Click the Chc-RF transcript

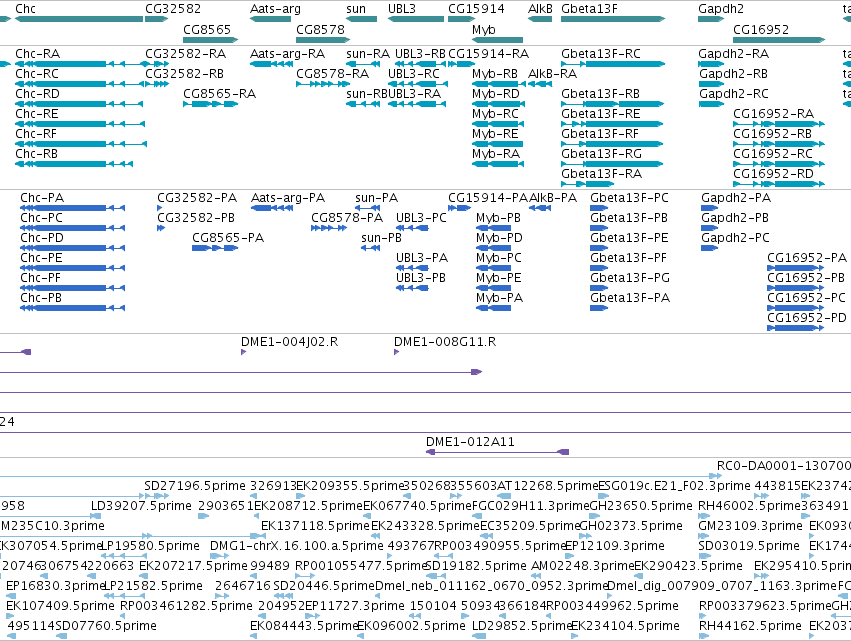[x=81, y=144]
